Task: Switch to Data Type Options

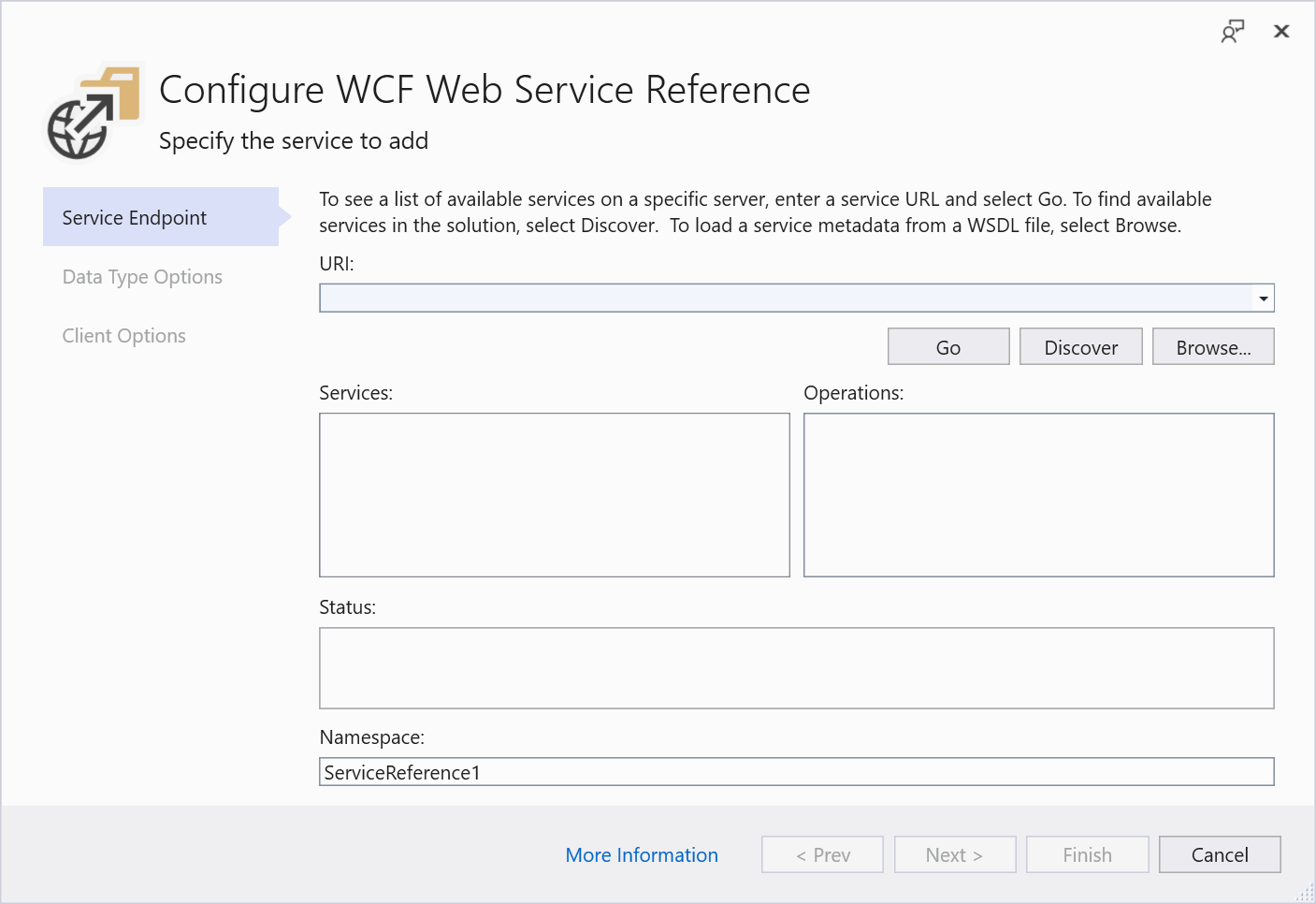Action: click(142, 276)
